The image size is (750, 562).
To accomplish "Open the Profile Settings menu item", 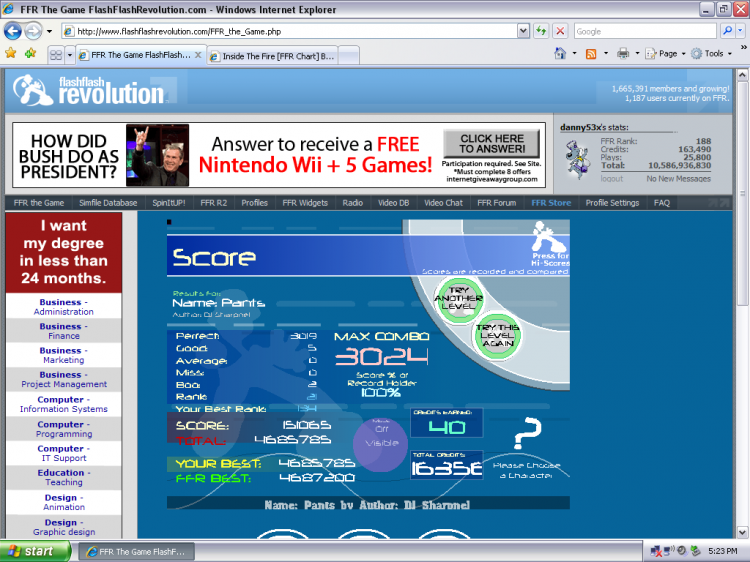I will [612, 203].
